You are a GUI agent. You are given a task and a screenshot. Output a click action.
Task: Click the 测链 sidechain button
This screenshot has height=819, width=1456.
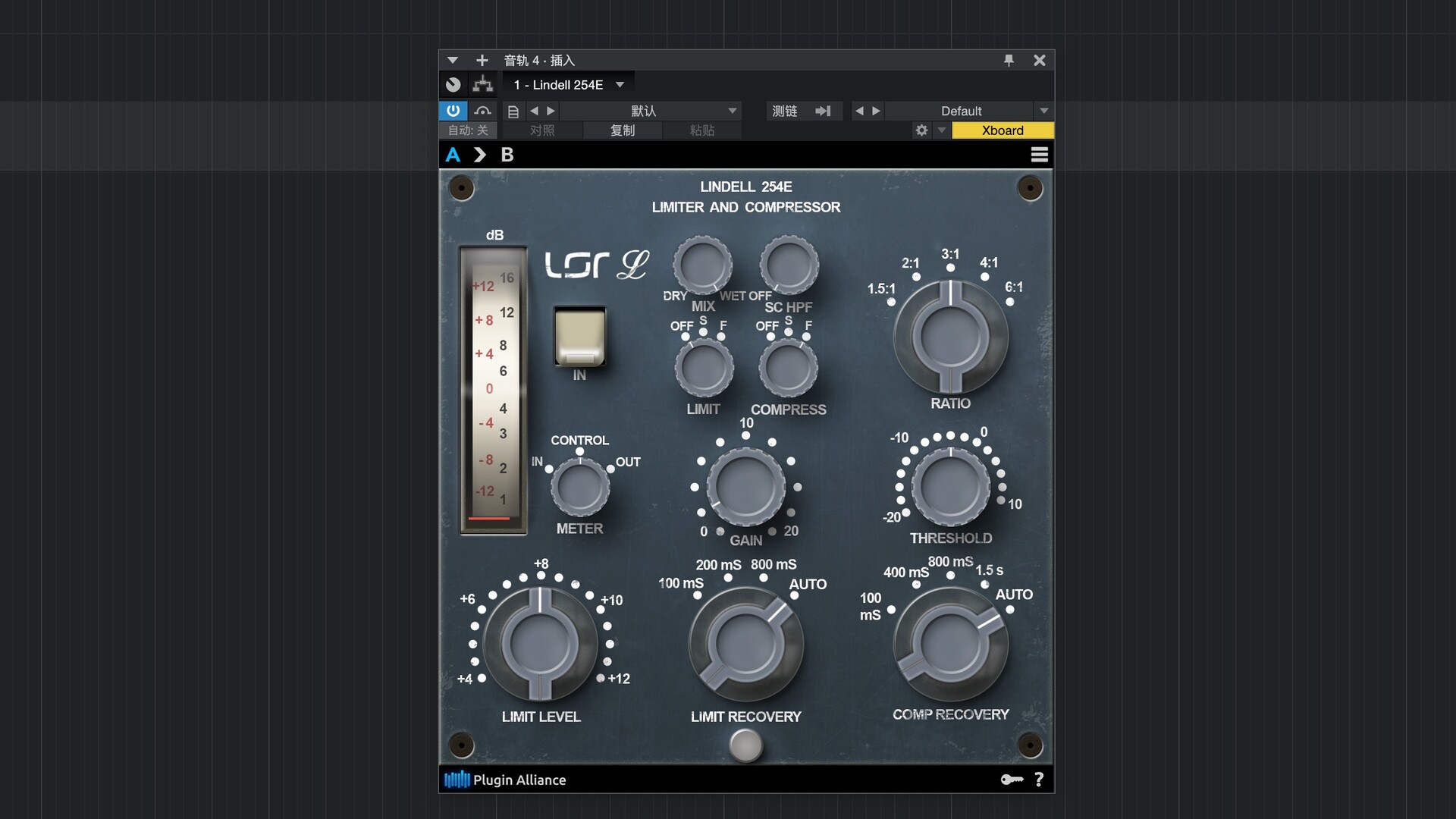point(785,111)
